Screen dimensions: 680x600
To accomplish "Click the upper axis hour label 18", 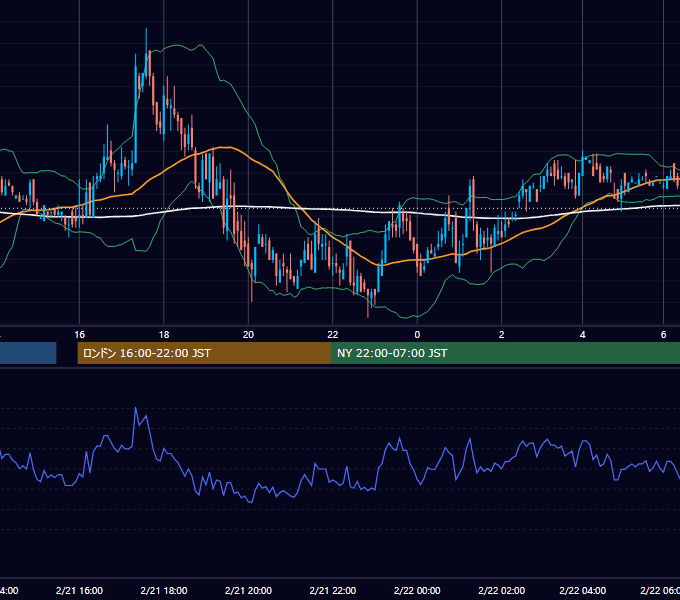I will pyautogui.click(x=164, y=335).
